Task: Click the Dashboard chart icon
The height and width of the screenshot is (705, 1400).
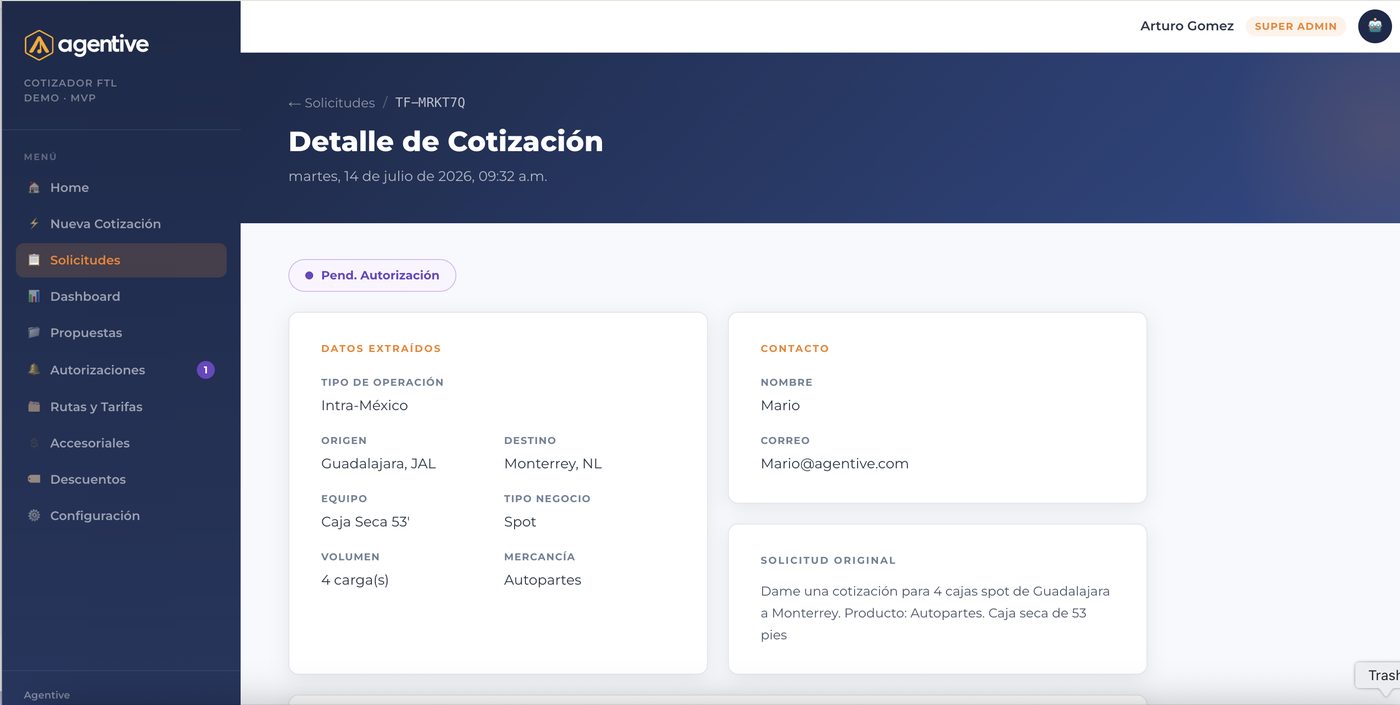Action: point(34,297)
